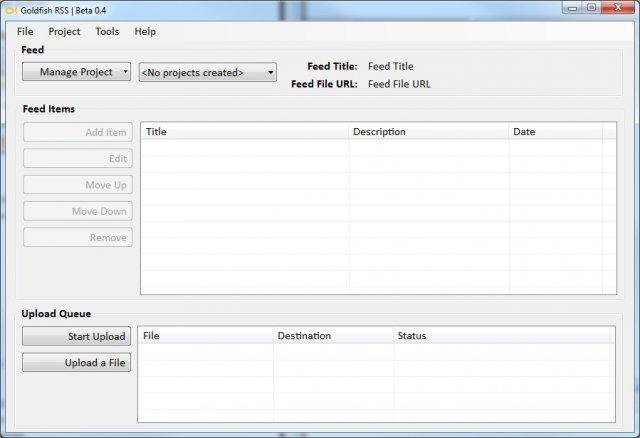Sort feed items by Title column

coord(245,131)
